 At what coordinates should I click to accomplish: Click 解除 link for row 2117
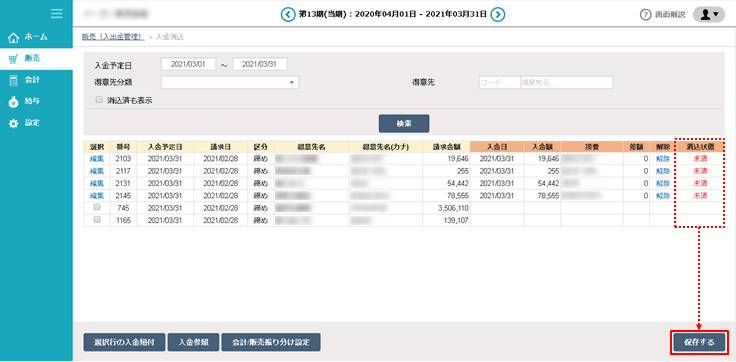(662, 171)
